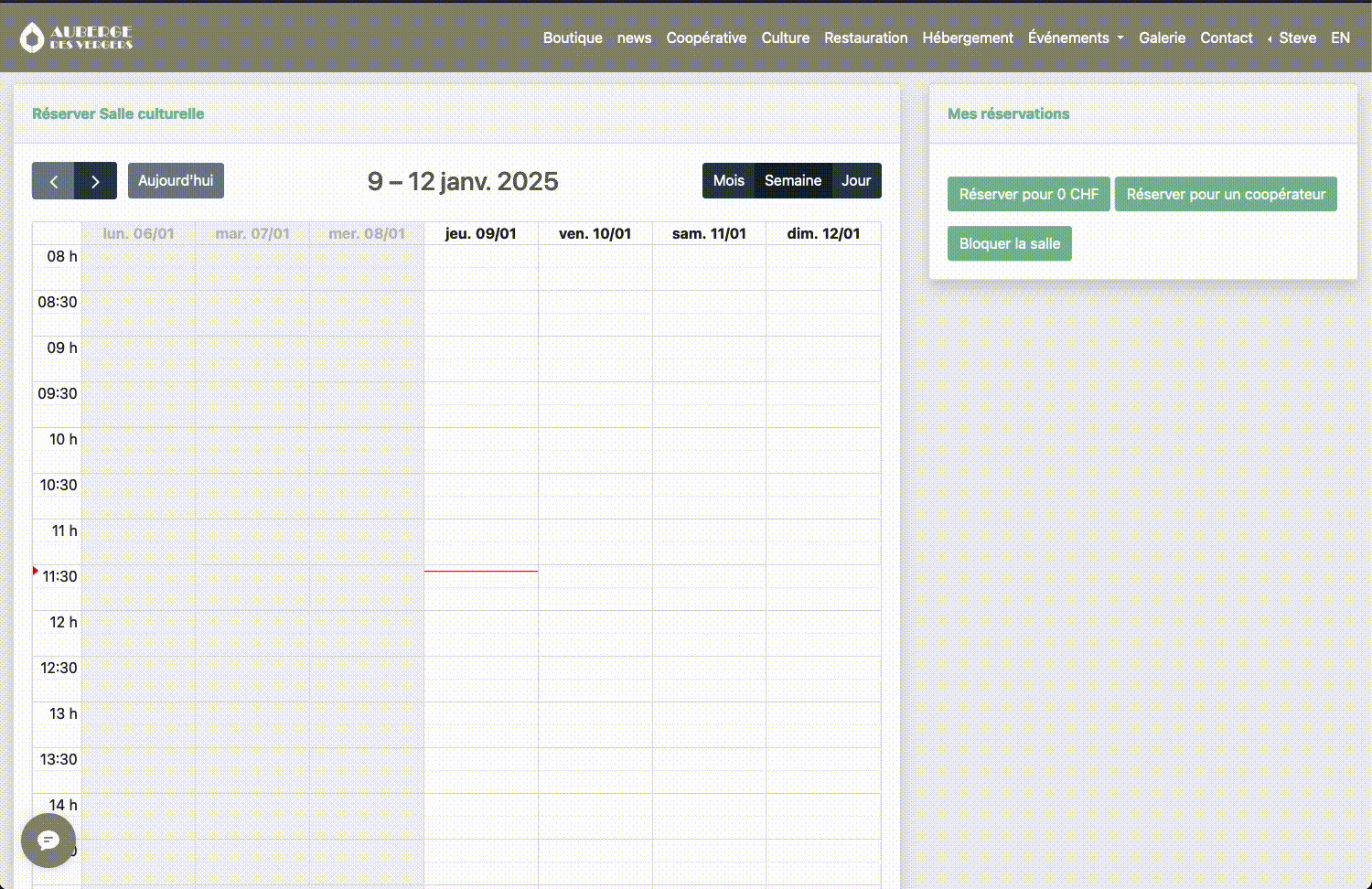The width and height of the screenshot is (1372, 889).
Task: Switch calendar to Mois view
Action: pyautogui.click(x=728, y=181)
